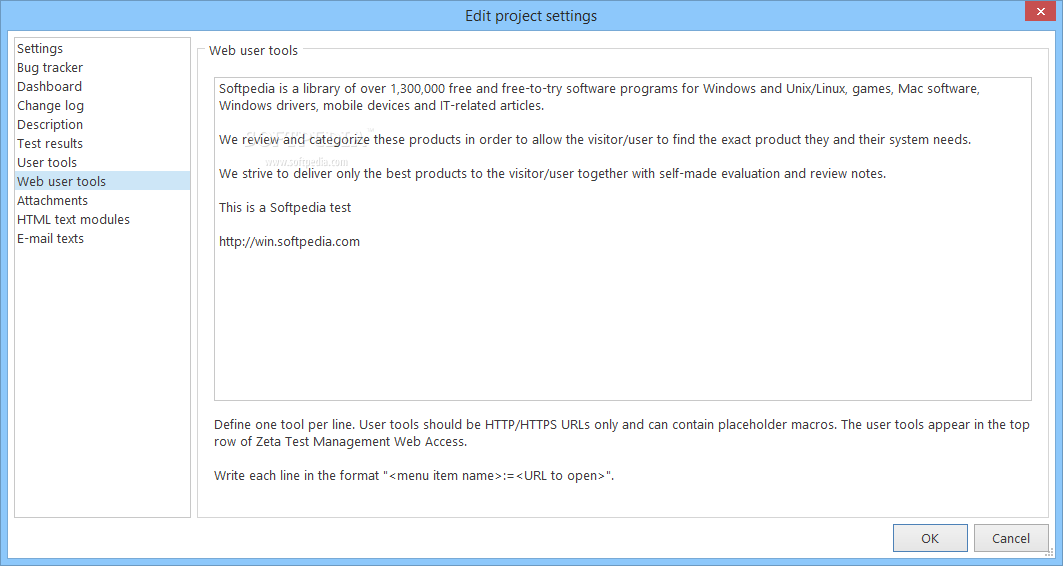The height and width of the screenshot is (566, 1063).
Task: Click the line 'This is a Softpedia test'
Action: [x=285, y=207]
